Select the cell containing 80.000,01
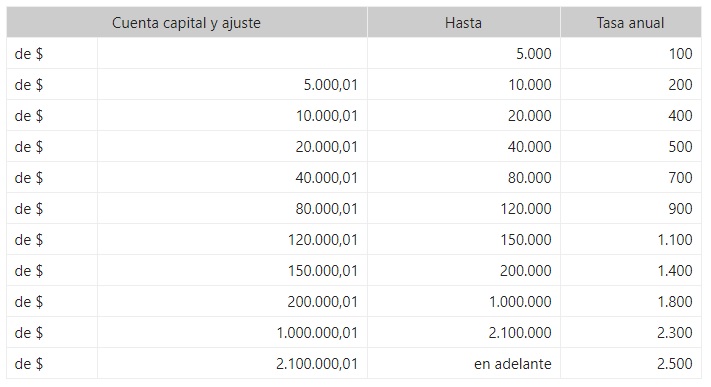 pos(232,208)
